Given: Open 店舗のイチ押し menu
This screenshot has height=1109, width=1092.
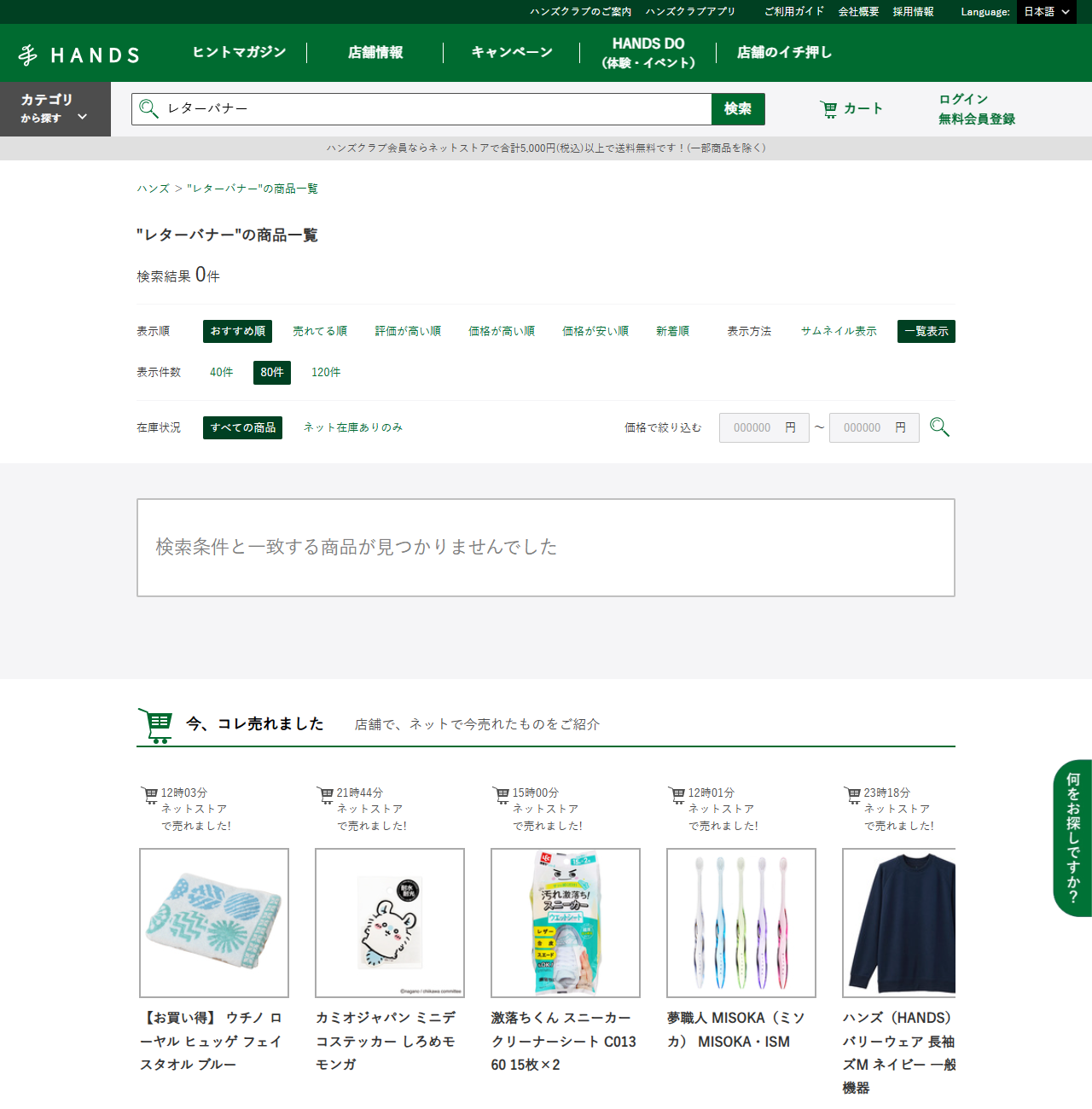Looking at the screenshot, I should tap(784, 52).
